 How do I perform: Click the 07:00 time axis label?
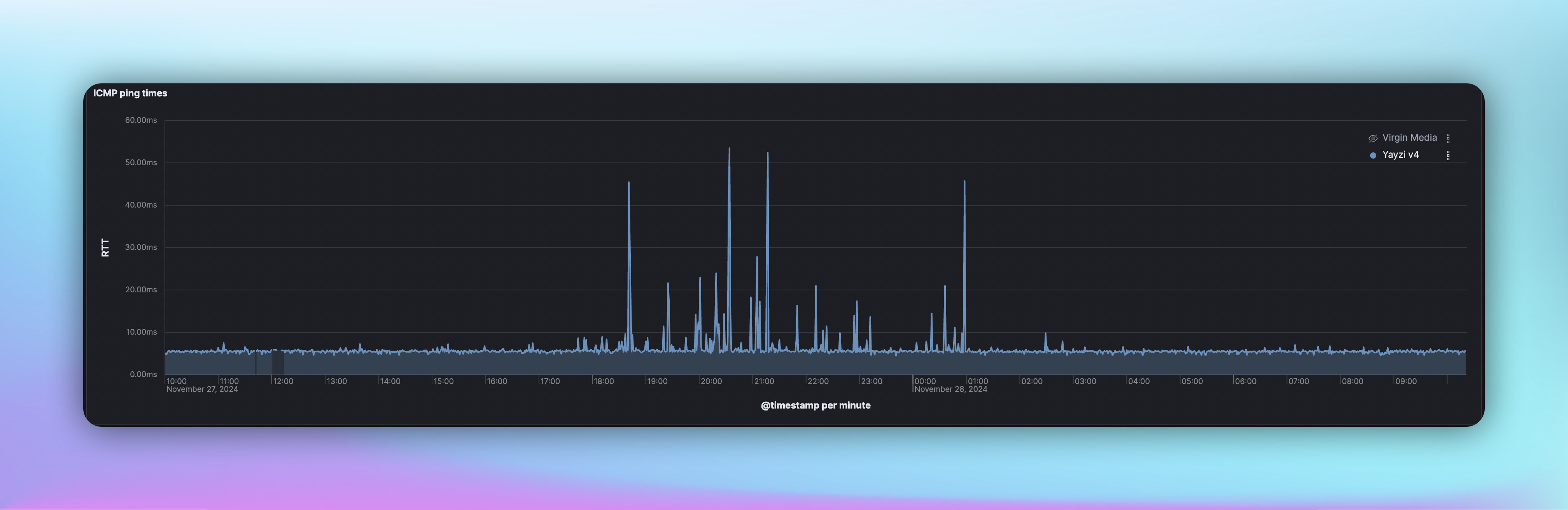(1298, 382)
